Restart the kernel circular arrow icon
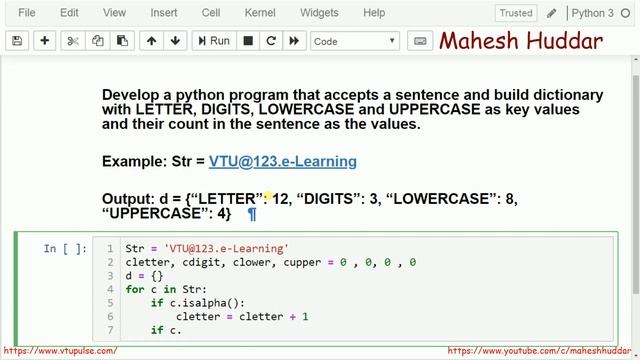Image resolution: width=640 pixels, height=360 pixels. (x=271, y=41)
